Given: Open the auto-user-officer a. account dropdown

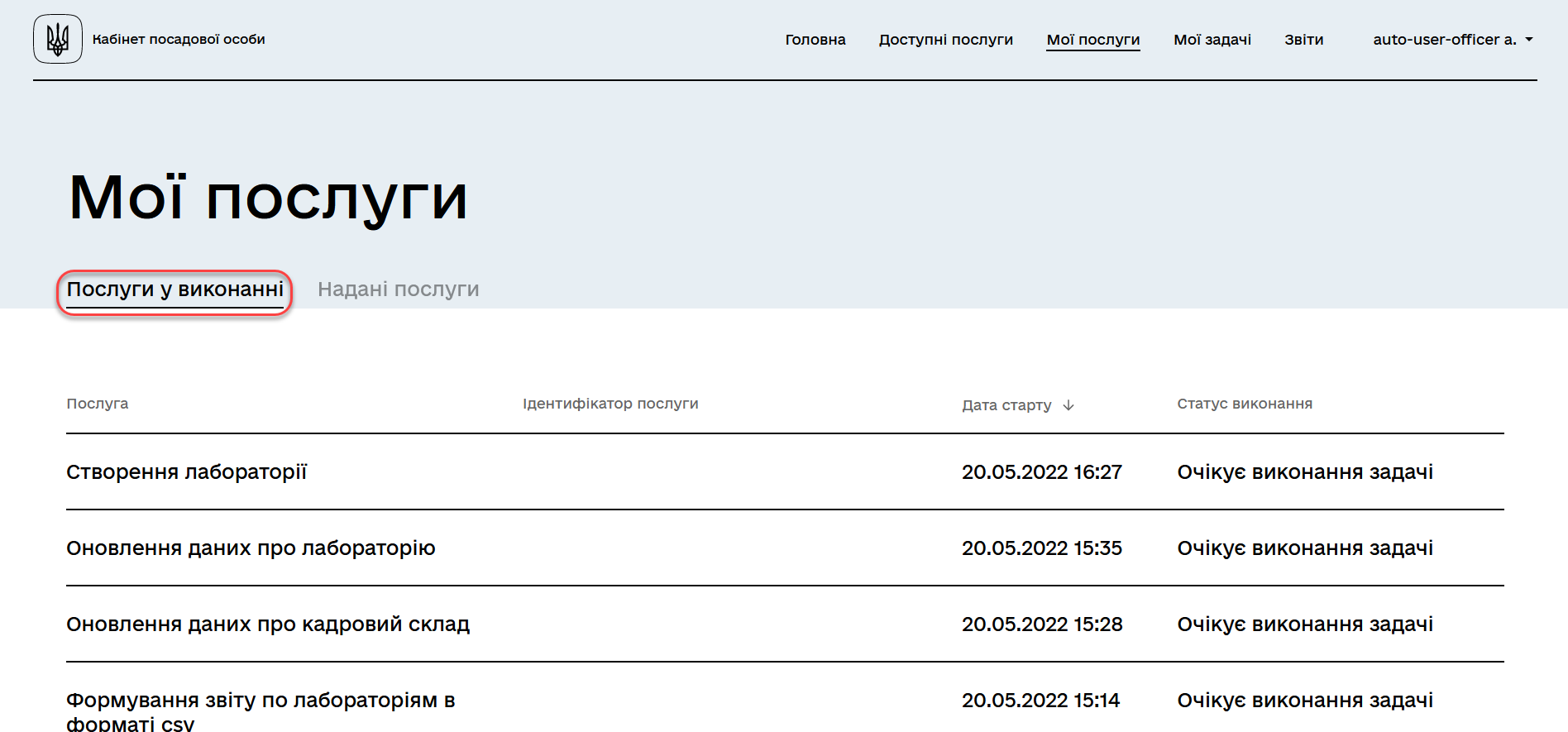Looking at the screenshot, I should [x=1453, y=40].
